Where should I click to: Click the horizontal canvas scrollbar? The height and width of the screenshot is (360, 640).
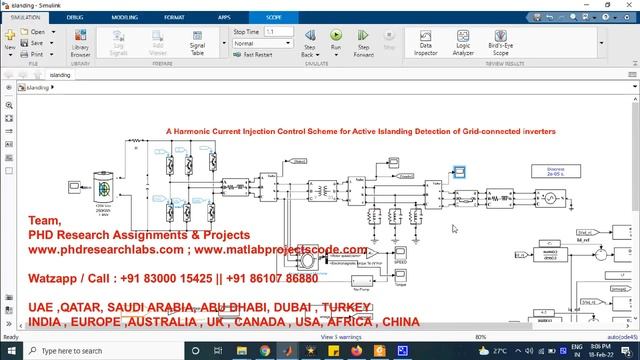click(x=278, y=326)
